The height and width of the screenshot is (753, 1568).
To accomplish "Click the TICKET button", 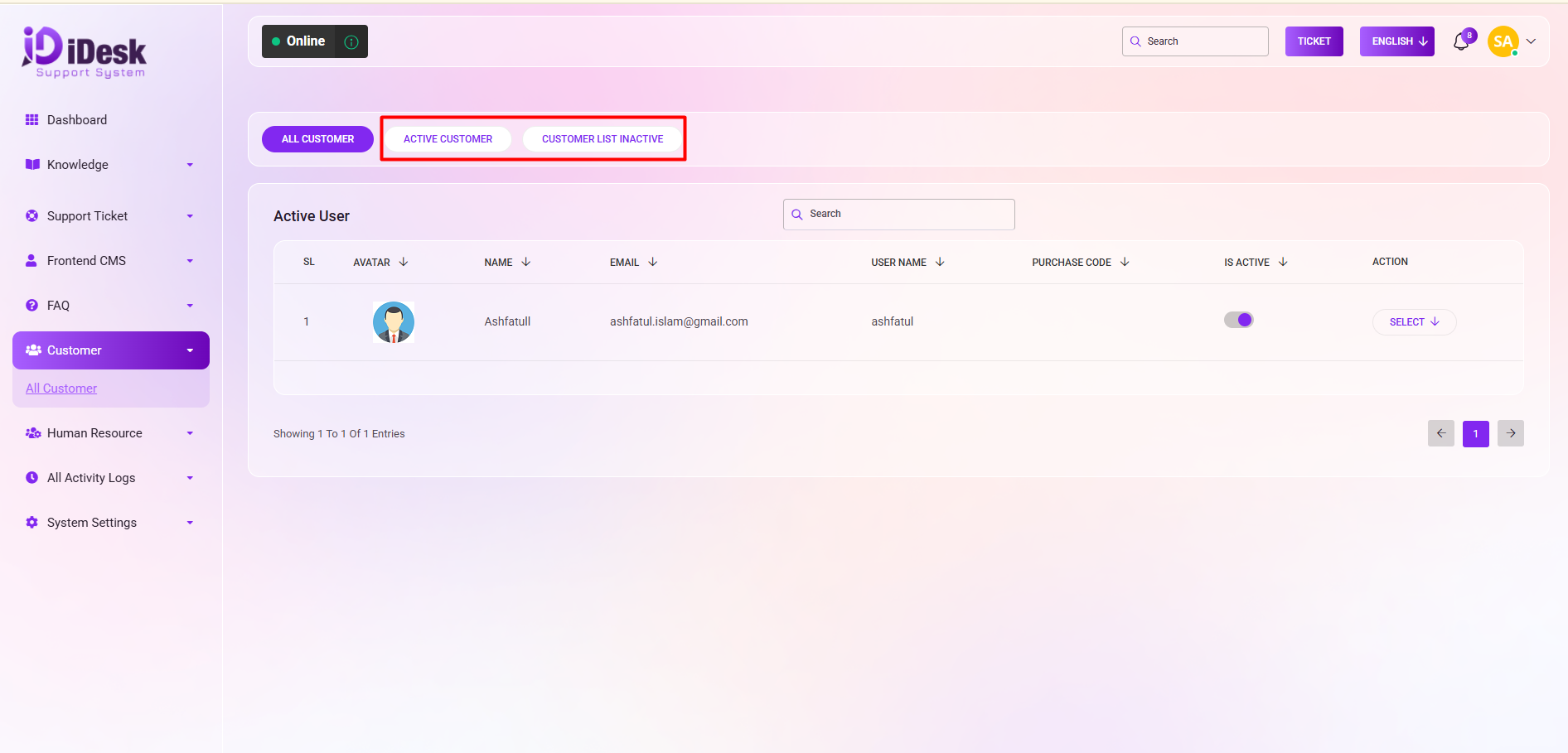I will [x=1314, y=41].
